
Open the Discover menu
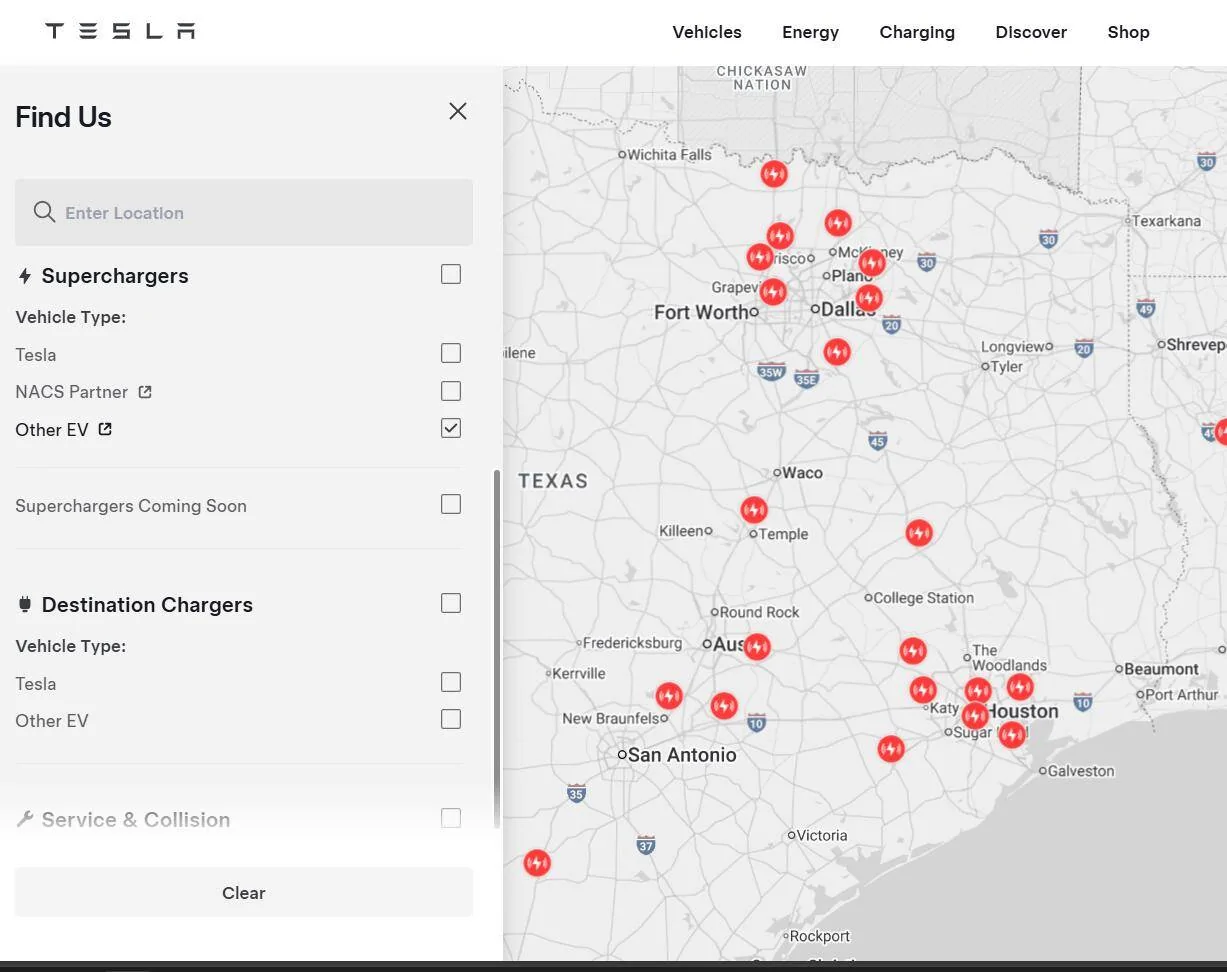point(1031,32)
